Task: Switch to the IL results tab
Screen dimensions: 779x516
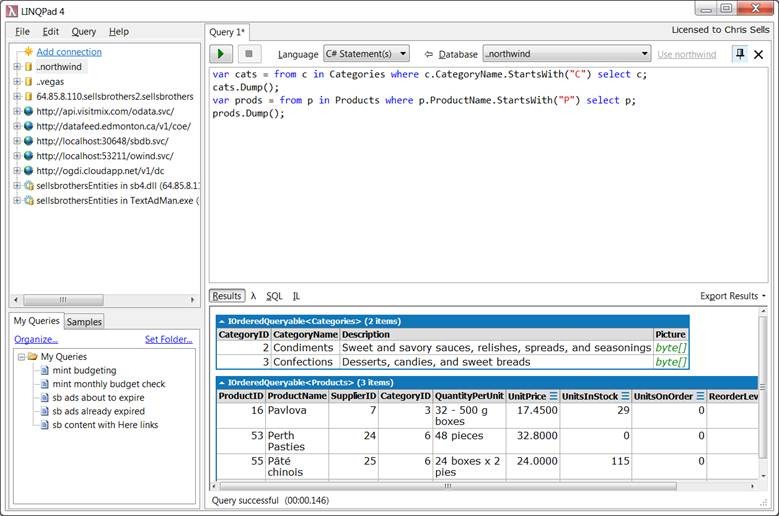Action: [296, 296]
